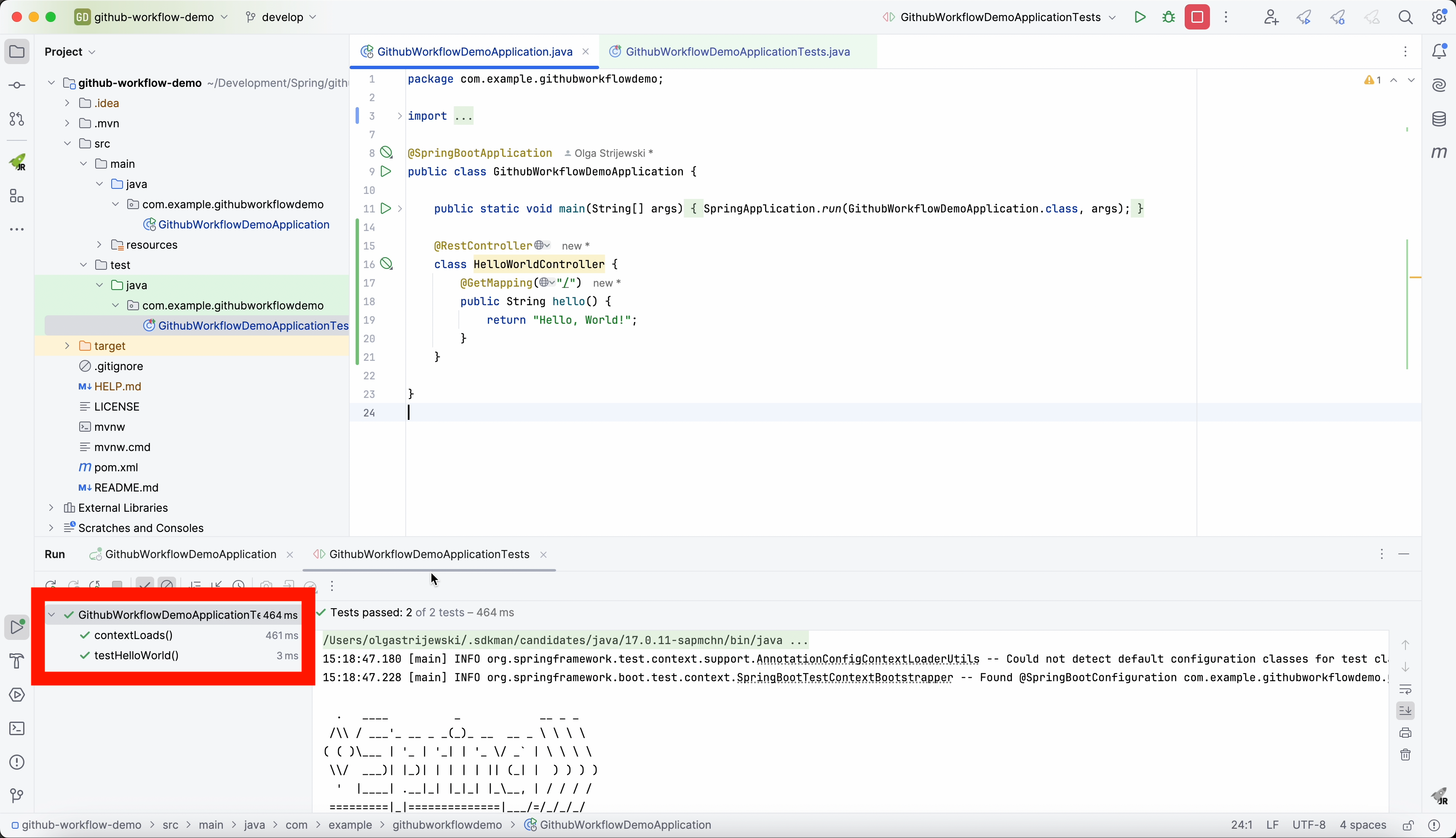
Task: Clear the console with the trash icon
Action: point(1405,755)
